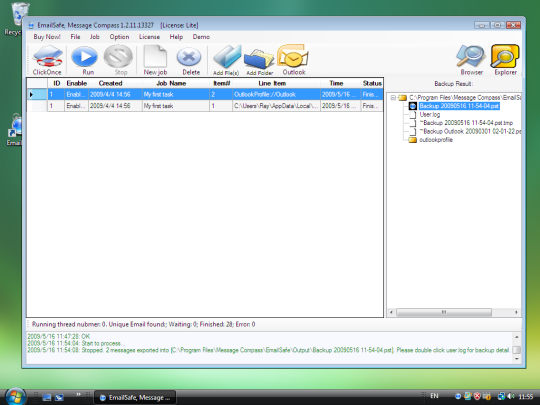The height and width of the screenshot is (405, 540).
Task: Click the volume icon in system tray
Action: click(511, 396)
